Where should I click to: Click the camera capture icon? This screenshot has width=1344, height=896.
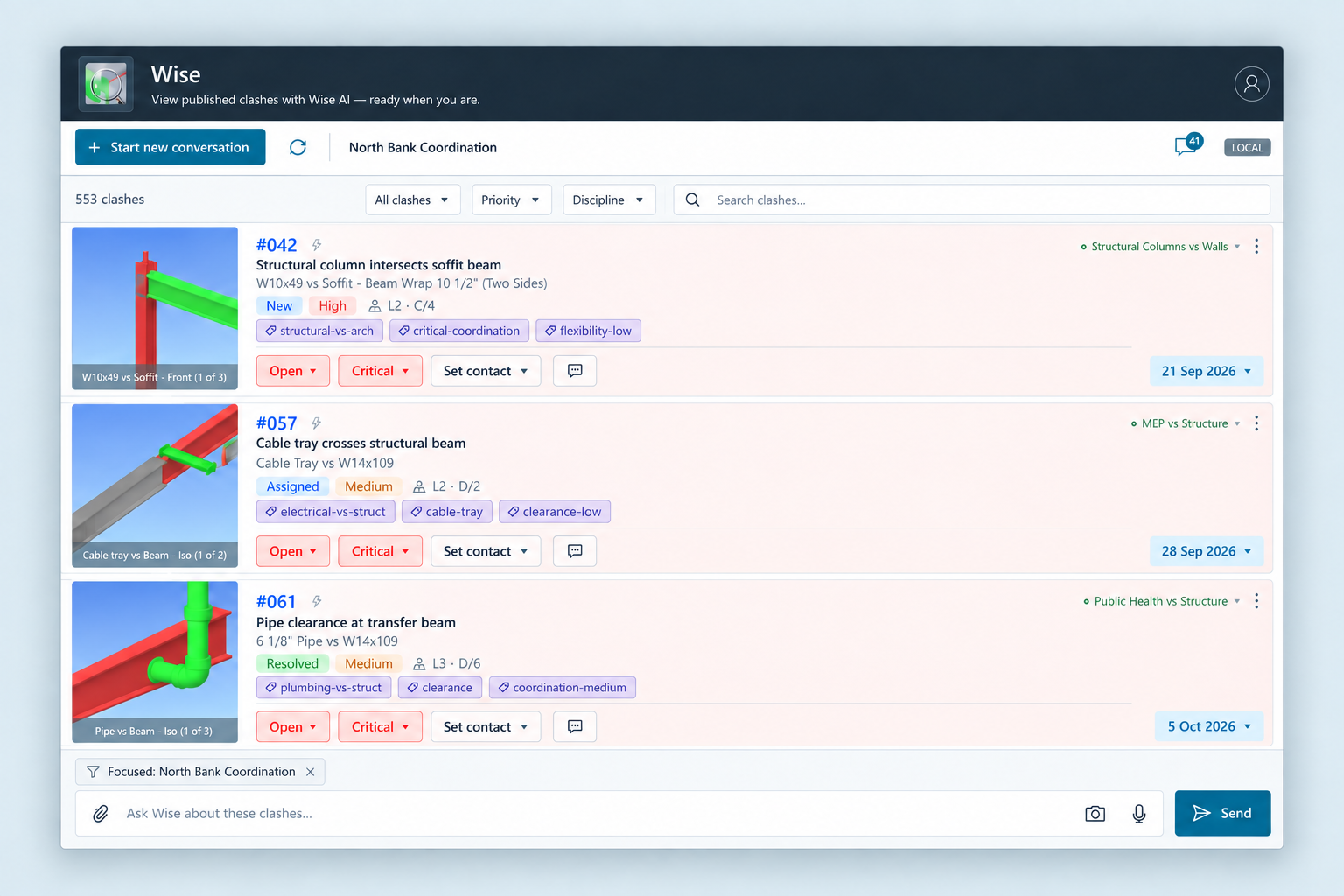[1095, 814]
